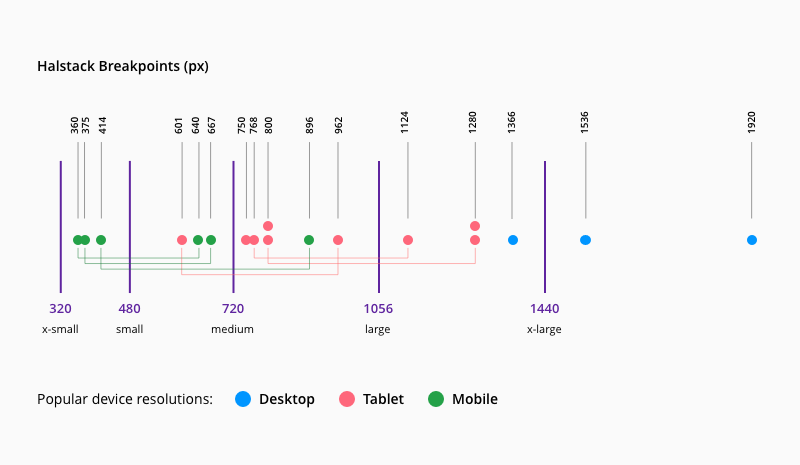Select the pink tablet dot at 601

(x=182, y=240)
